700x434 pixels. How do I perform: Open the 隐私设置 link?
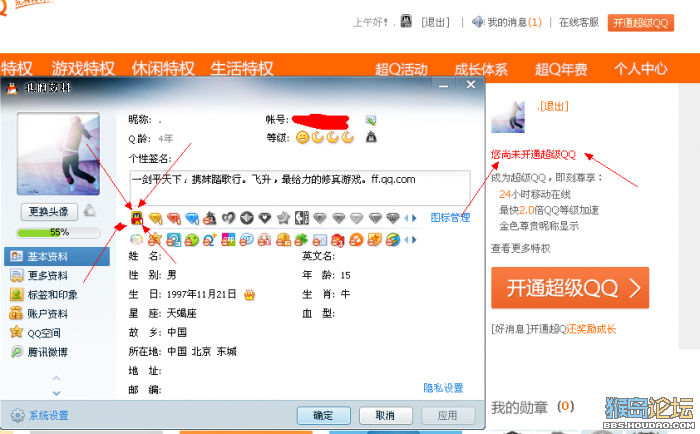(x=443, y=388)
